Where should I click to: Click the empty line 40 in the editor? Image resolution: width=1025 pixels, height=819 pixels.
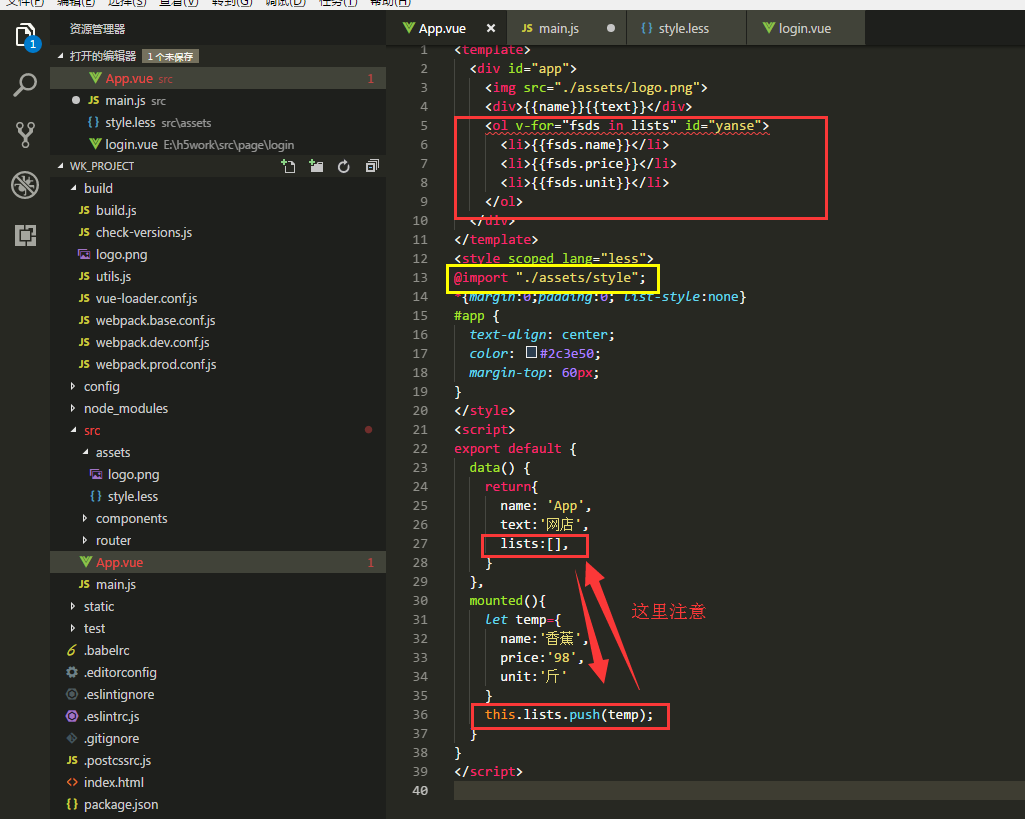point(739,790)
